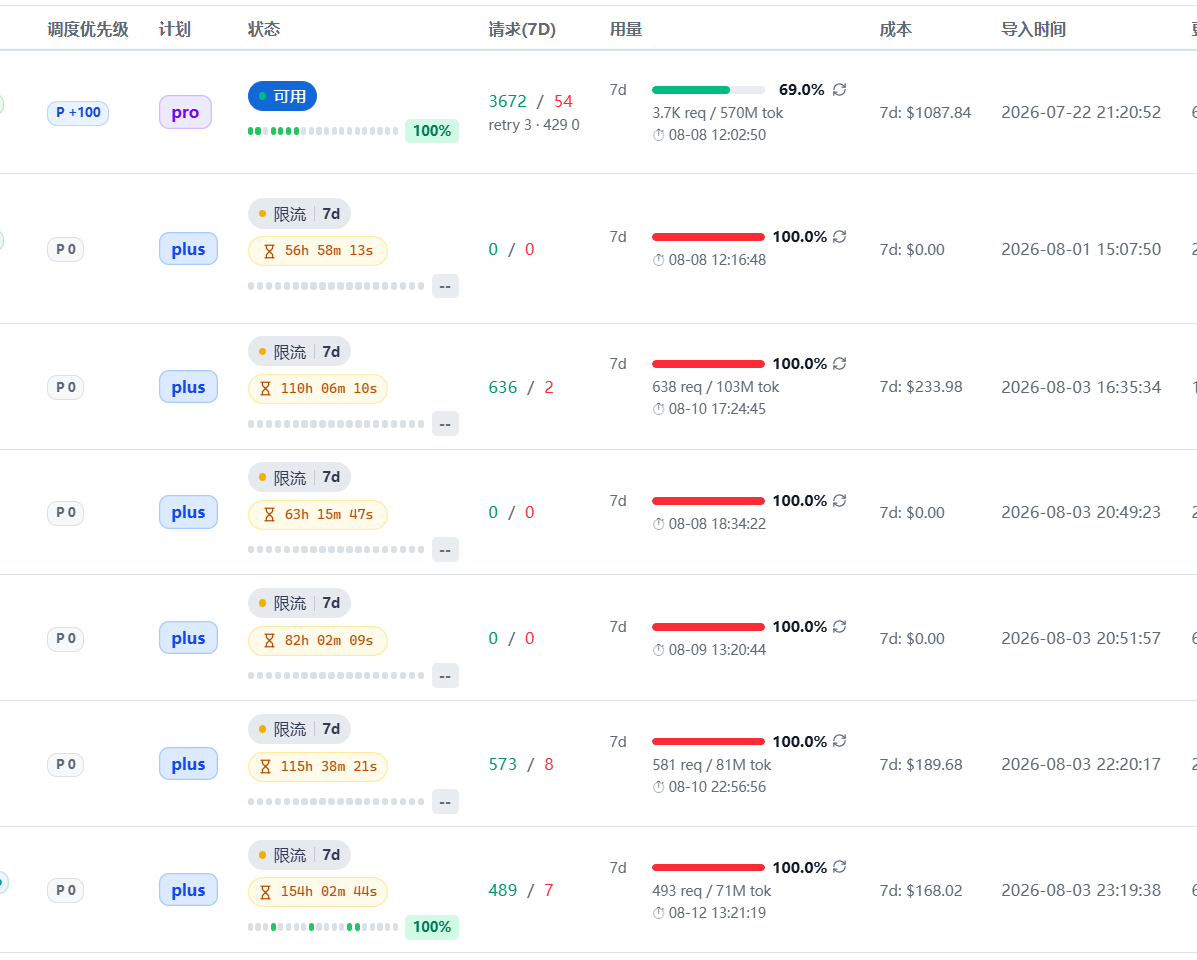Click the green 69.0% usage progress bar
This screenshot has width=1197, height=960.
pyautogui.click(x=708, y=90)
